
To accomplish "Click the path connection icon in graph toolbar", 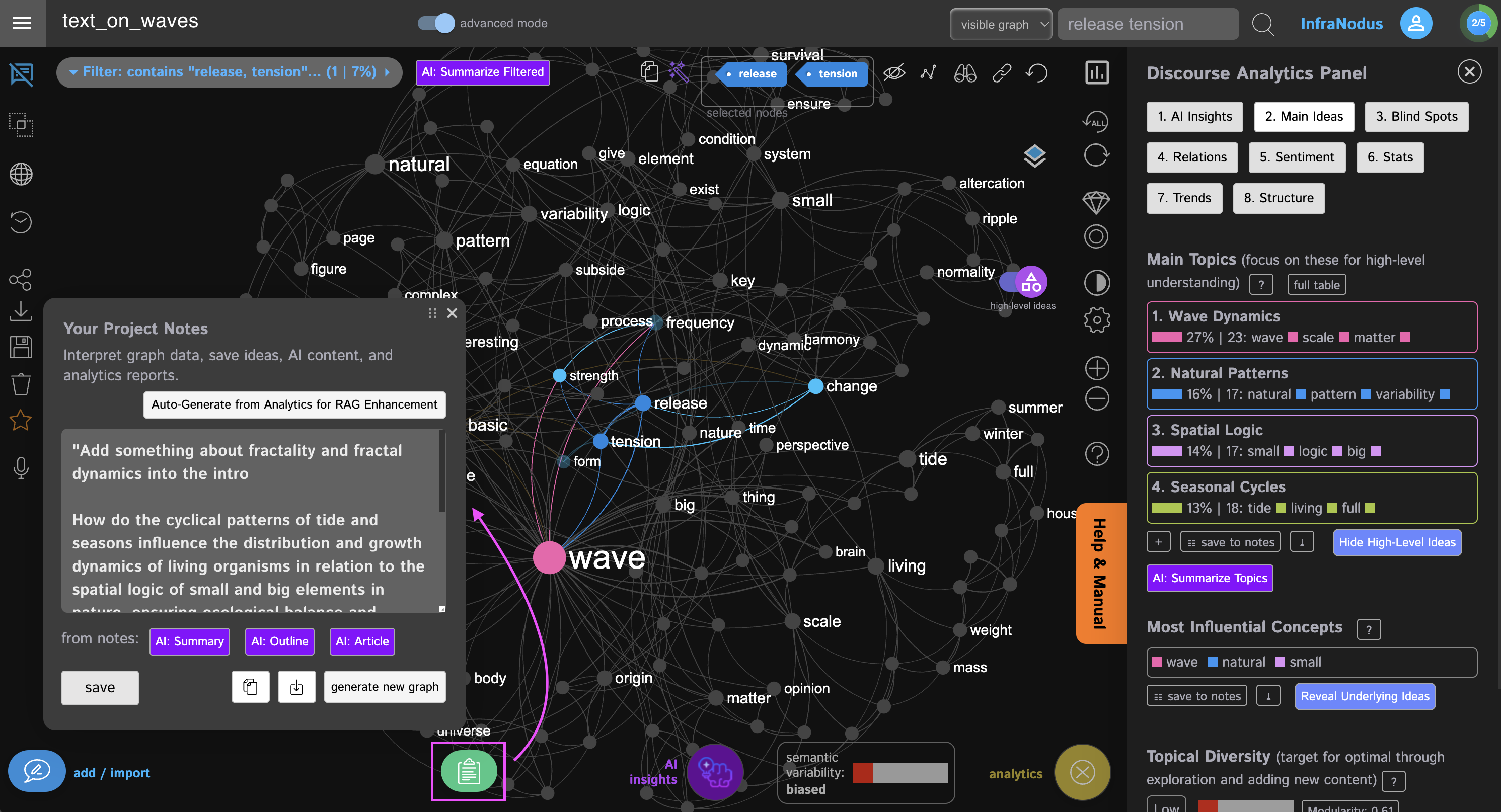I will [x=928, y=73].
